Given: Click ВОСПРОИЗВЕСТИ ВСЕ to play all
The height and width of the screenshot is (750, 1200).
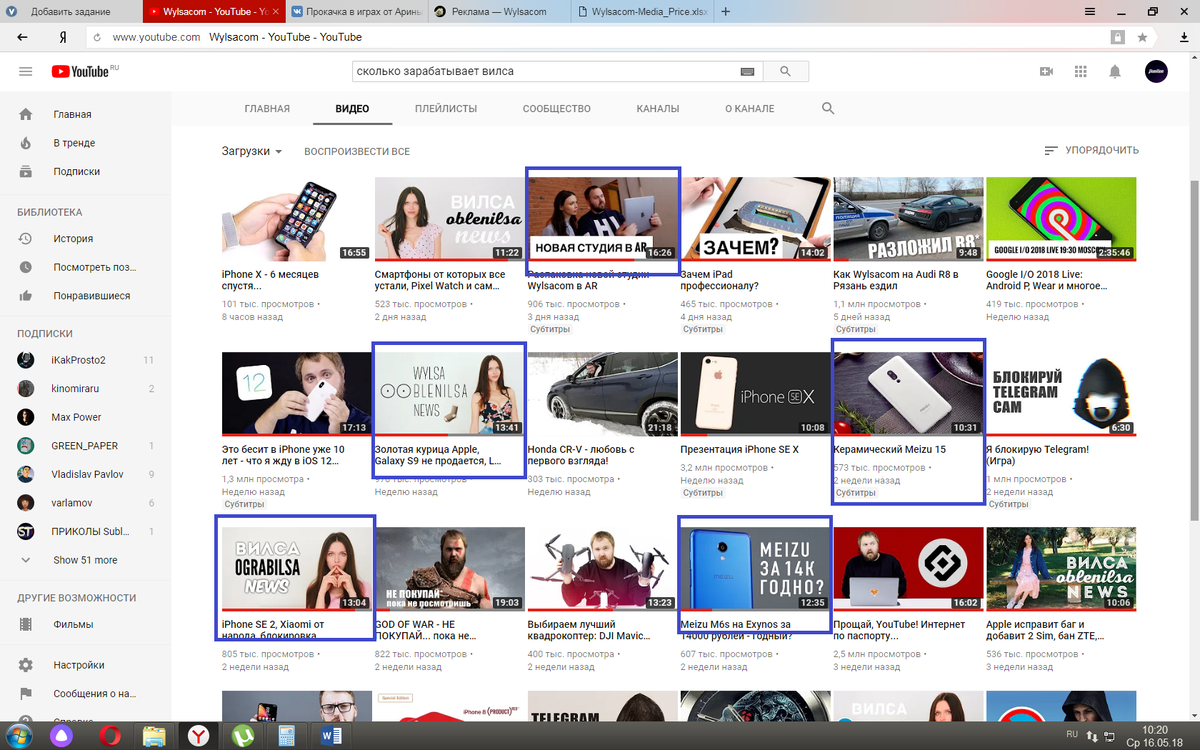Looking at the screenshot, I should point(357,151).
